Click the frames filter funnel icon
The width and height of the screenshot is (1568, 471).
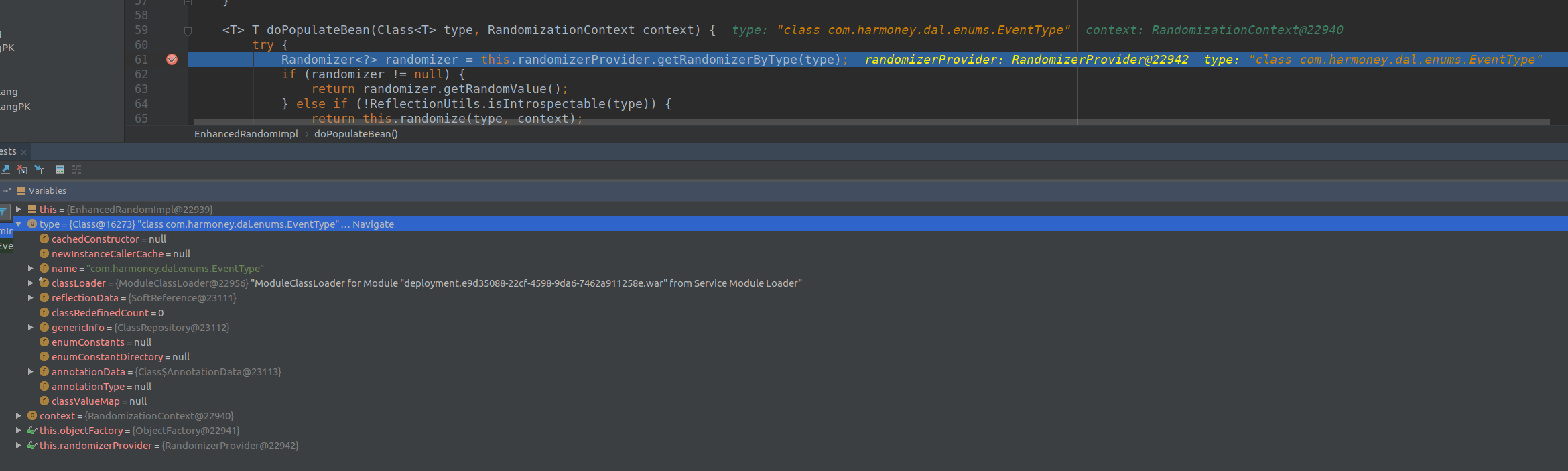pyautogui.click(x=4, y=212)
